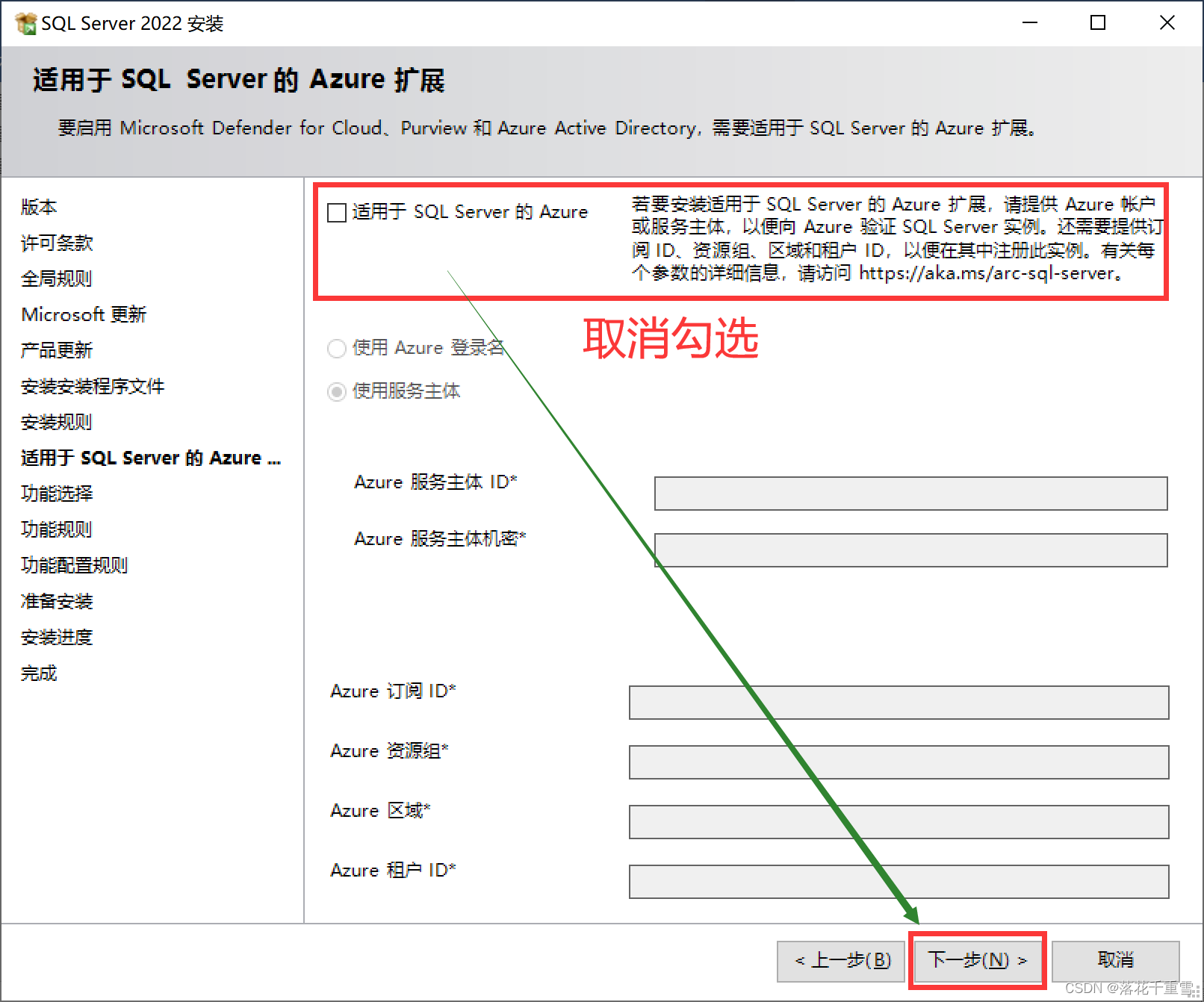Click the Azure 区域 input field

[899, 822]
